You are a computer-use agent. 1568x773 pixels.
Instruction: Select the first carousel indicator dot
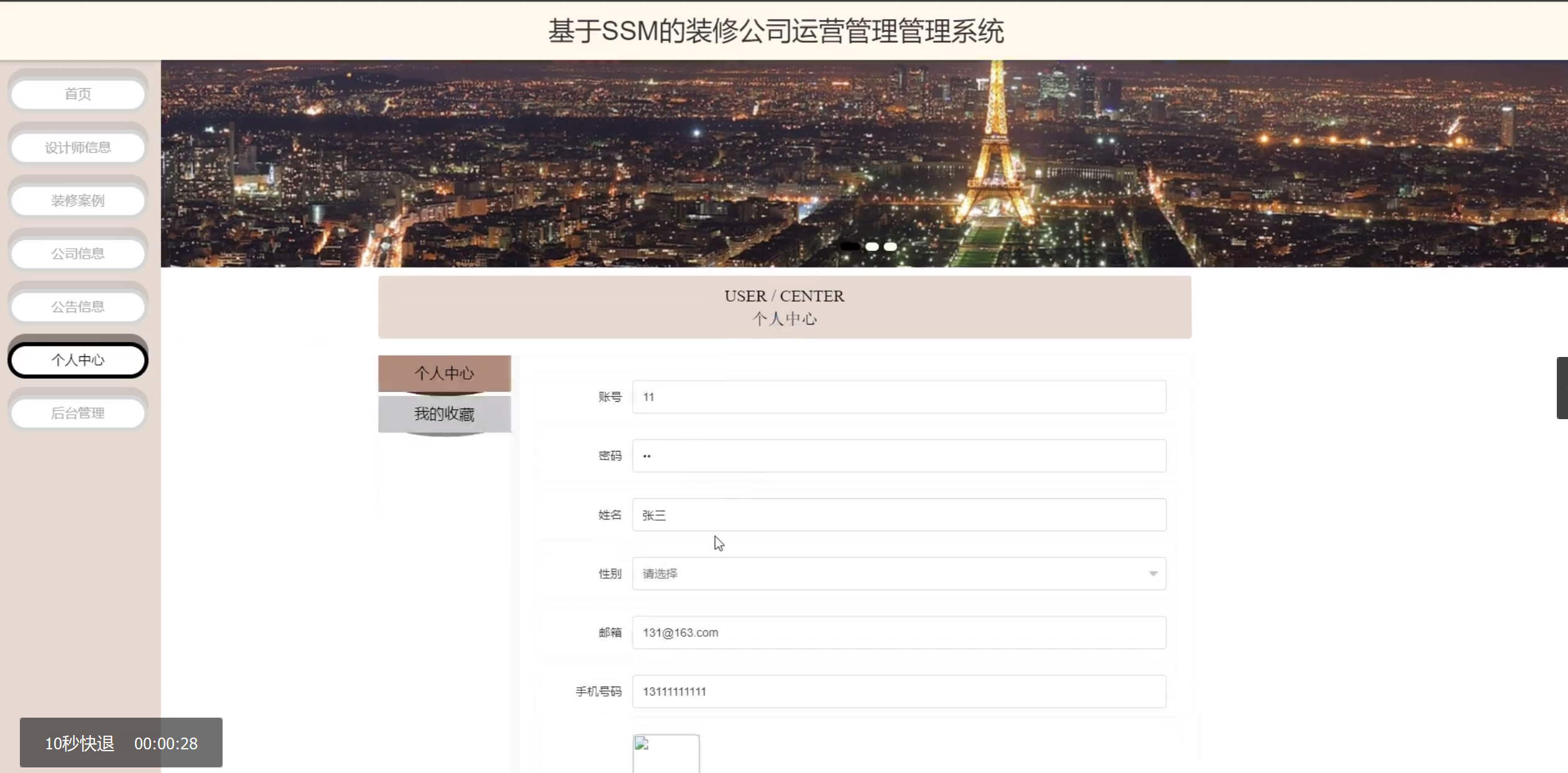coord(850,247)
